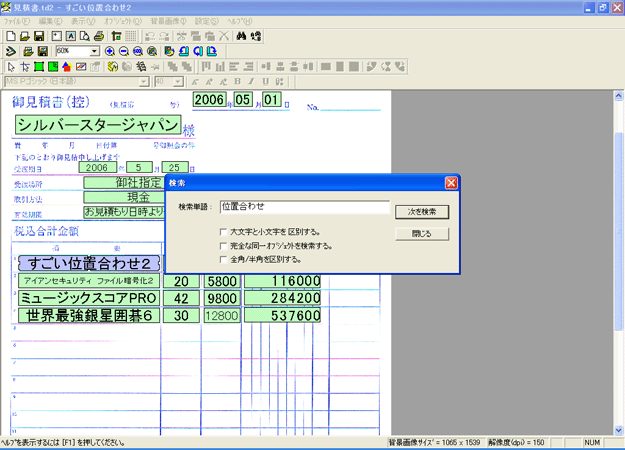625x450 pixels.
Task: Open search with the binoculars icon
Action: tap(241, 36)
